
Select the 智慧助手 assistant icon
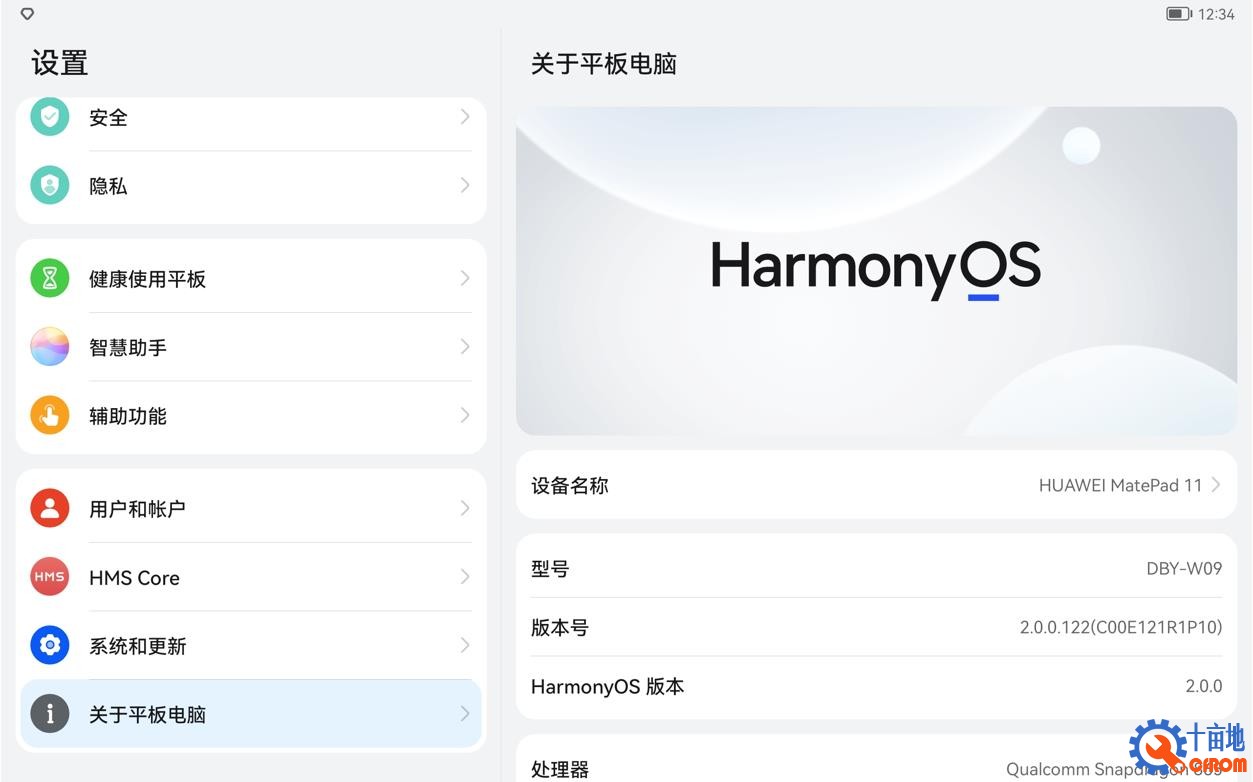pos(49,347)
